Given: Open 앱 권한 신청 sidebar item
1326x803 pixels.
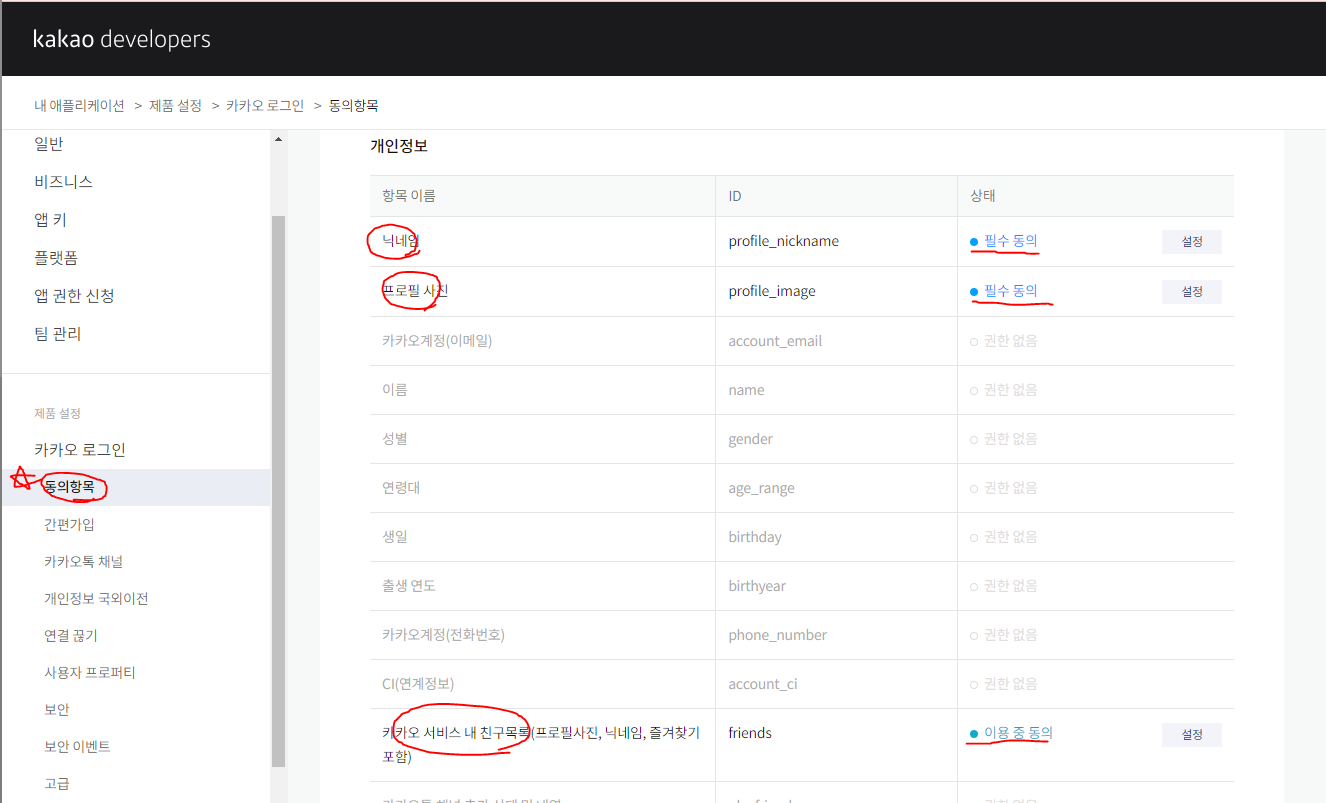Looking at the screenshot, I should [74, 296].
